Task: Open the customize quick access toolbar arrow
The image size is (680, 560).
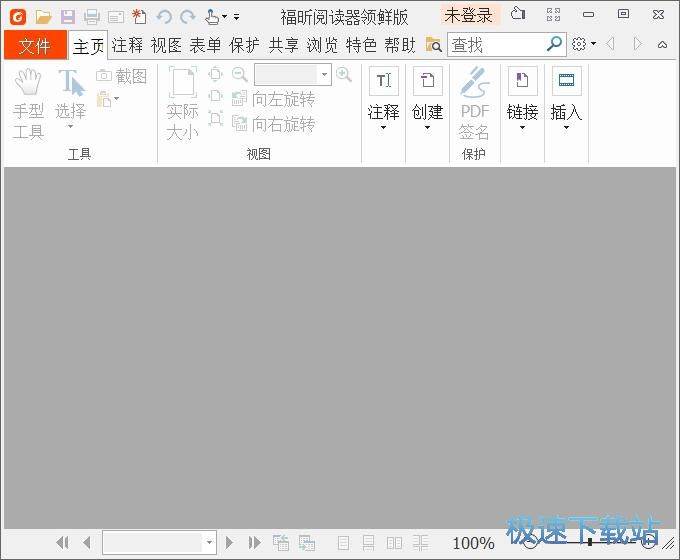Action: tap(236, 17)
